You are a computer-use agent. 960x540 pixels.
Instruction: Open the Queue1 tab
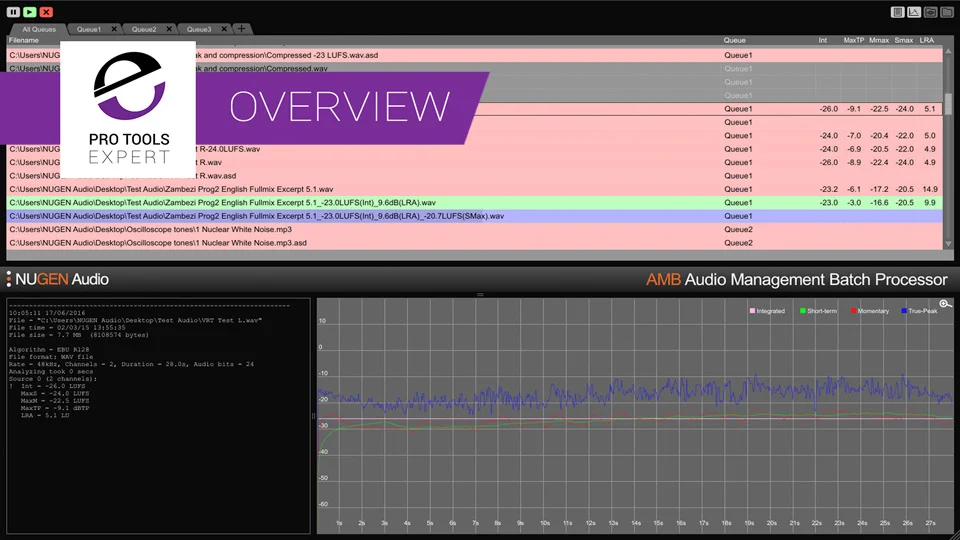coord(89,29)
